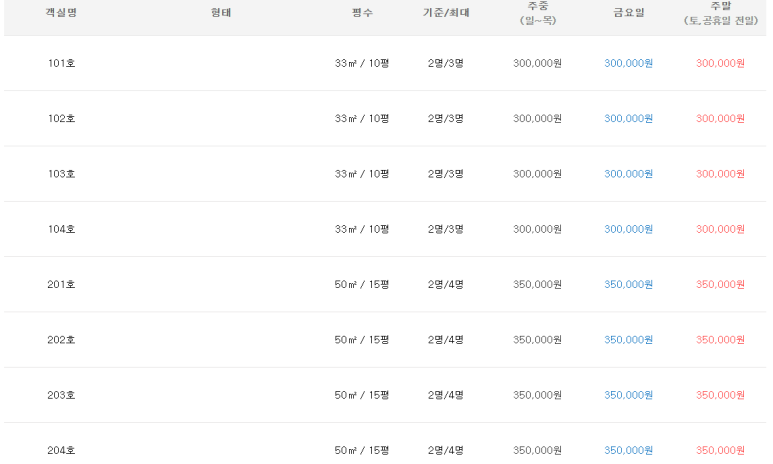Select room name 204호
Screen dimensions: 773x464
pos(61,450)
